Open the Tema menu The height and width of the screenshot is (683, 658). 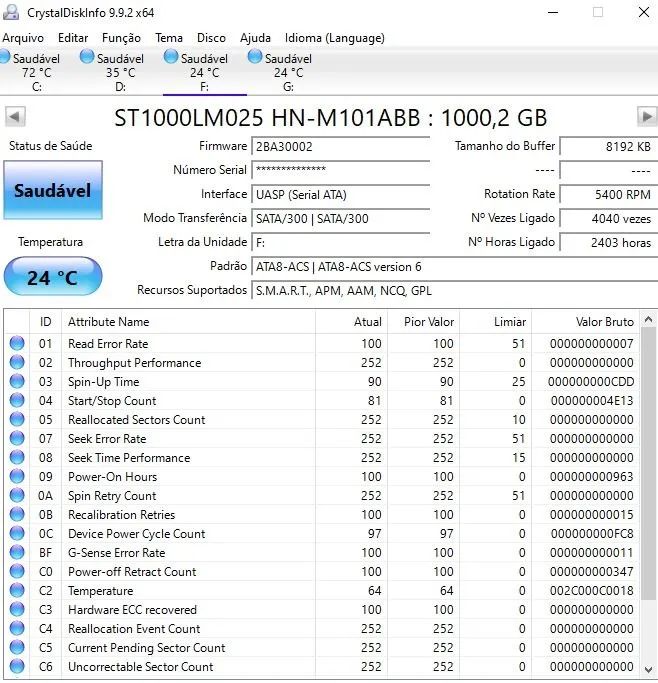coord(169,38)
